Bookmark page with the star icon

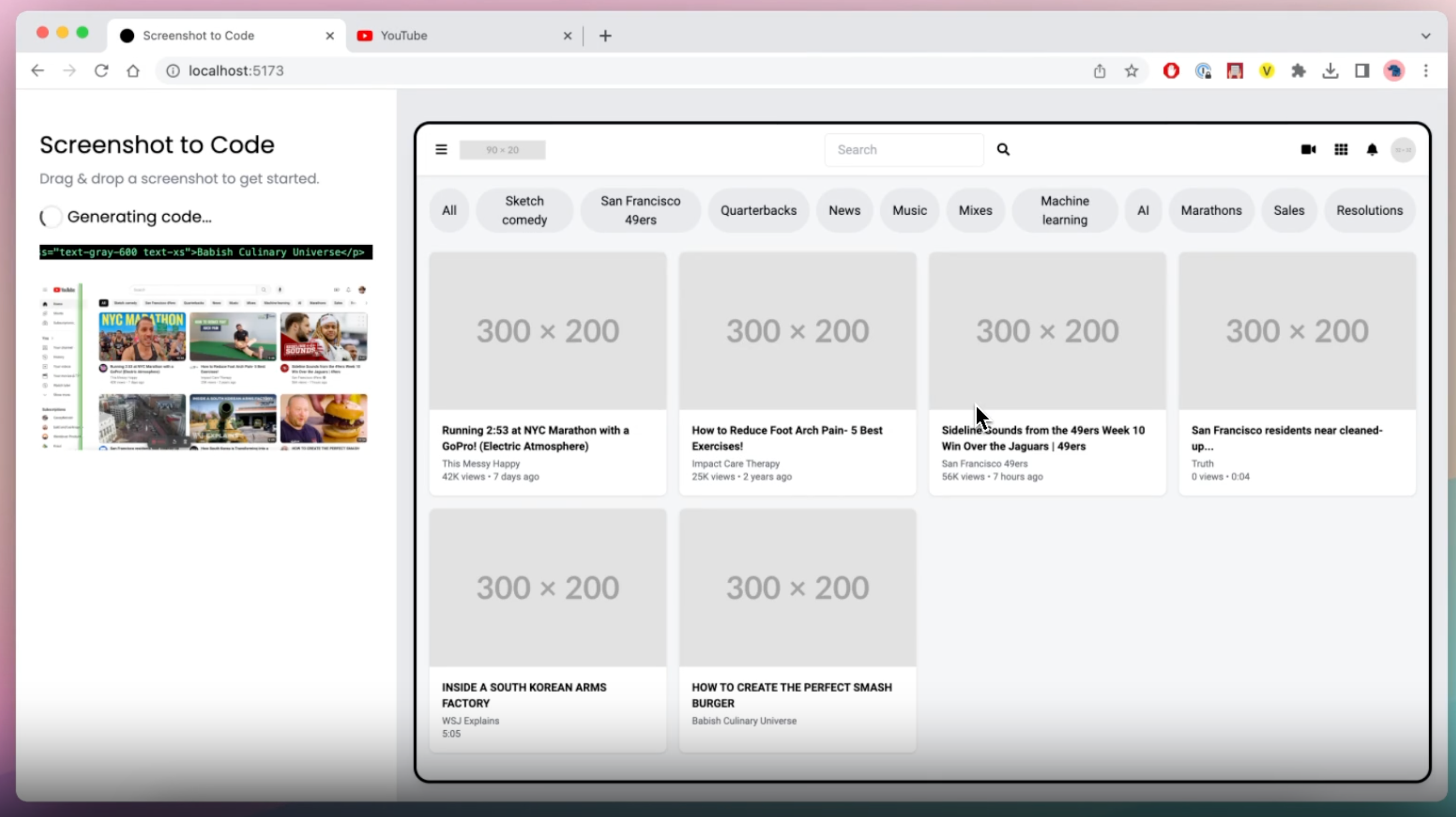coord(1131,70)
